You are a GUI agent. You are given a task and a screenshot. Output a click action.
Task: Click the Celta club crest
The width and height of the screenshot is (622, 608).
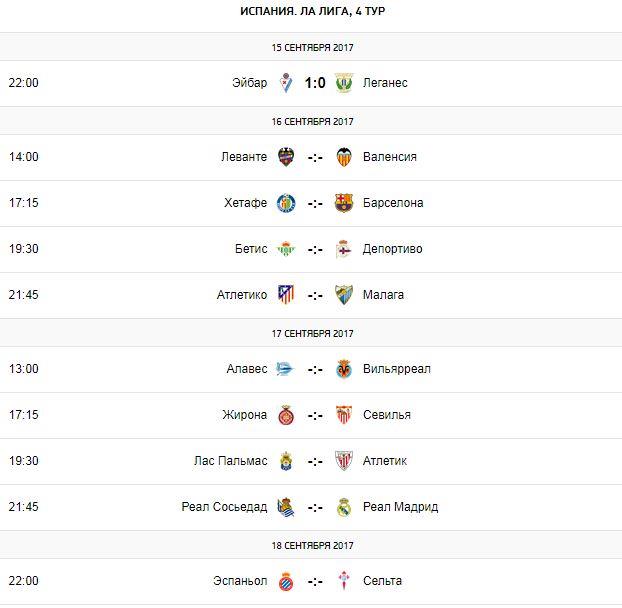[x=345, y=581]
